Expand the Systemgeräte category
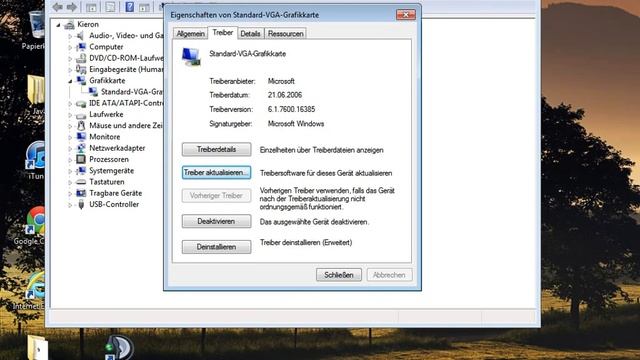The height and width of the screenshot is (360, 640). coord(70,171)
